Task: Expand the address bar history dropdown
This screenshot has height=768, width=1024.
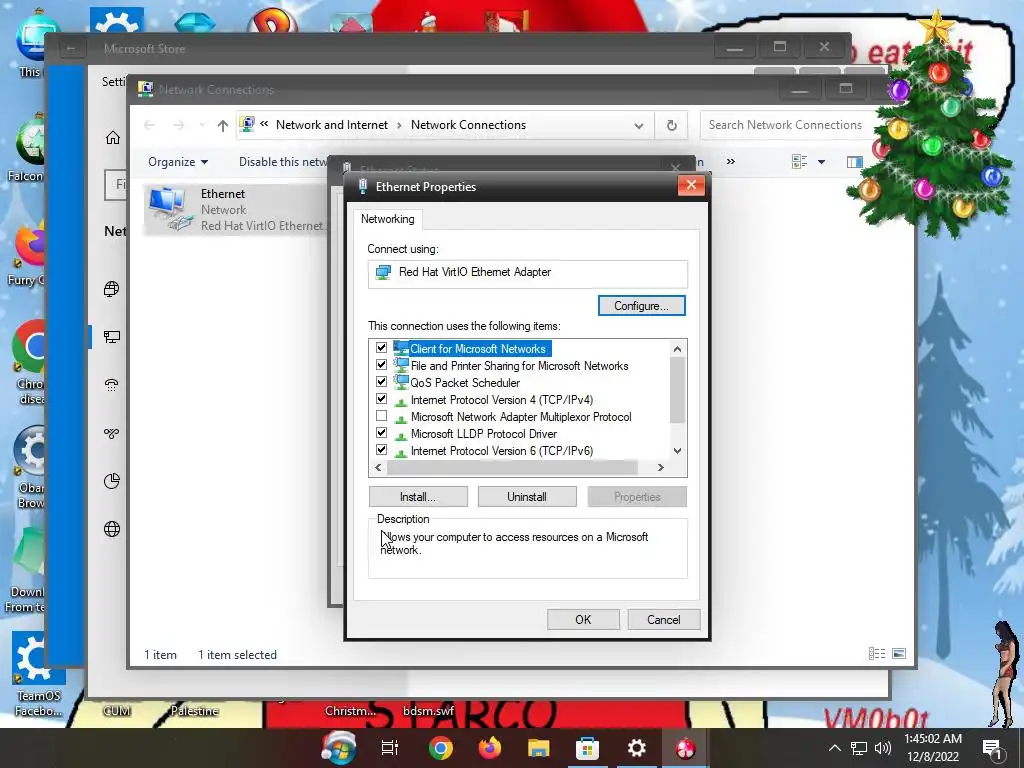Action: pos(639,125)
